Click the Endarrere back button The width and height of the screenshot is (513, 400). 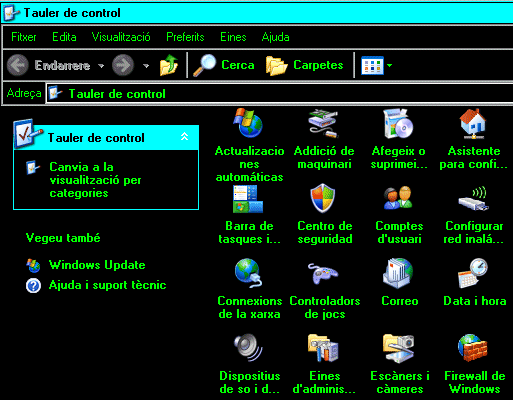click(x=49, y=65)
